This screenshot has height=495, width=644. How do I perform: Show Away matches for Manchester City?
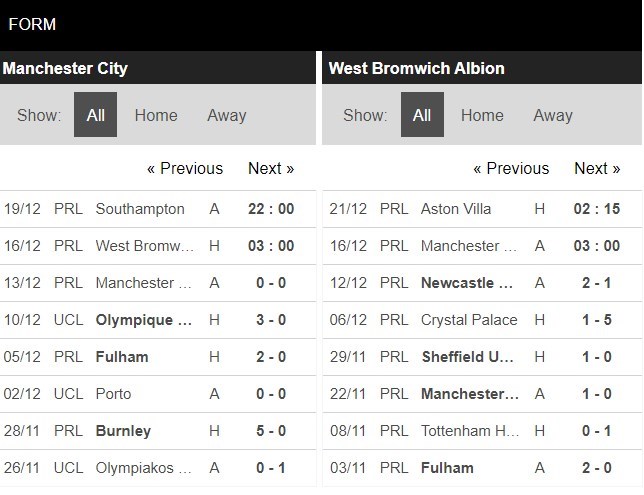point(227,115)
